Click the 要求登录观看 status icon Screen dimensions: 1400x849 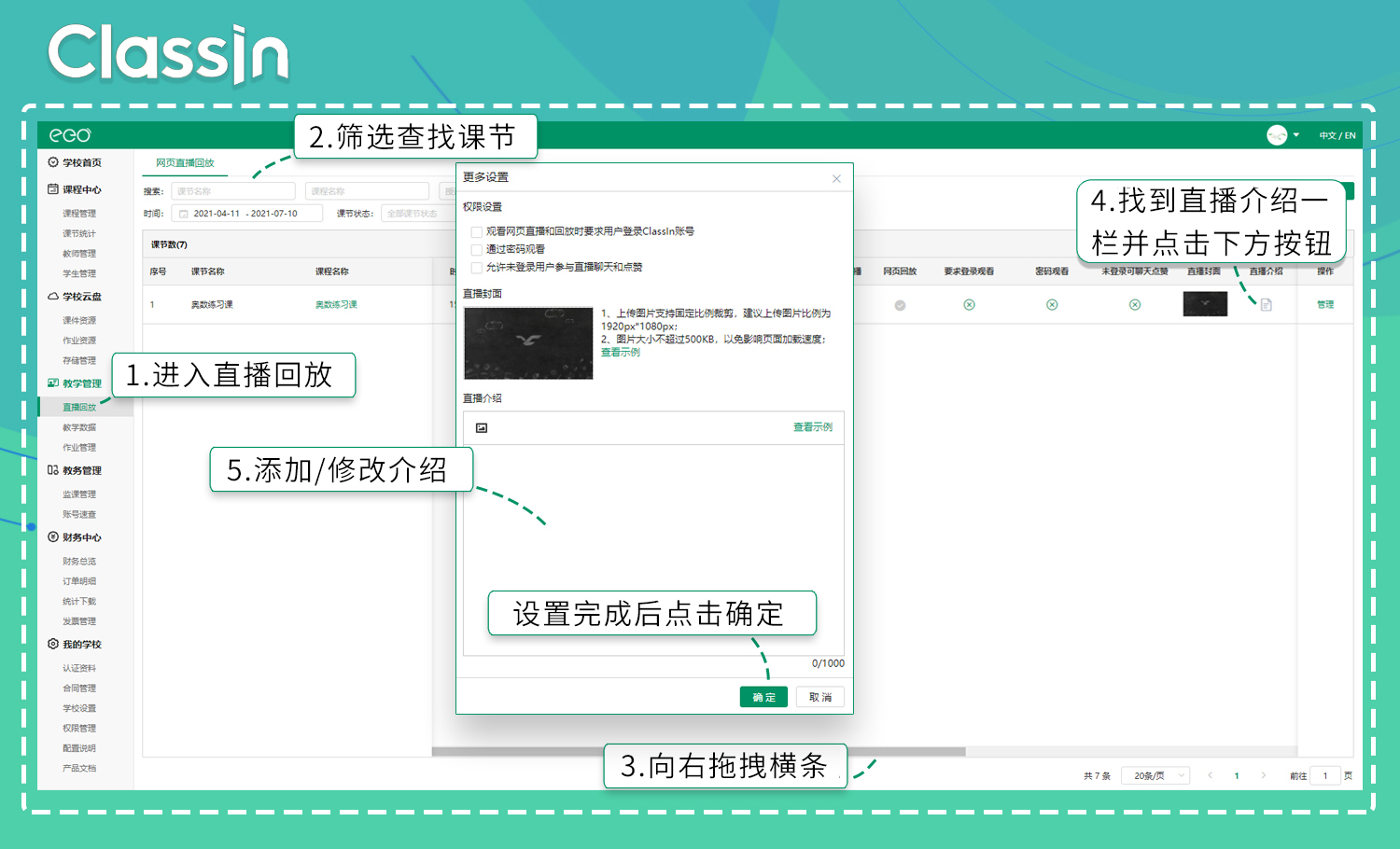coord(969,305)
